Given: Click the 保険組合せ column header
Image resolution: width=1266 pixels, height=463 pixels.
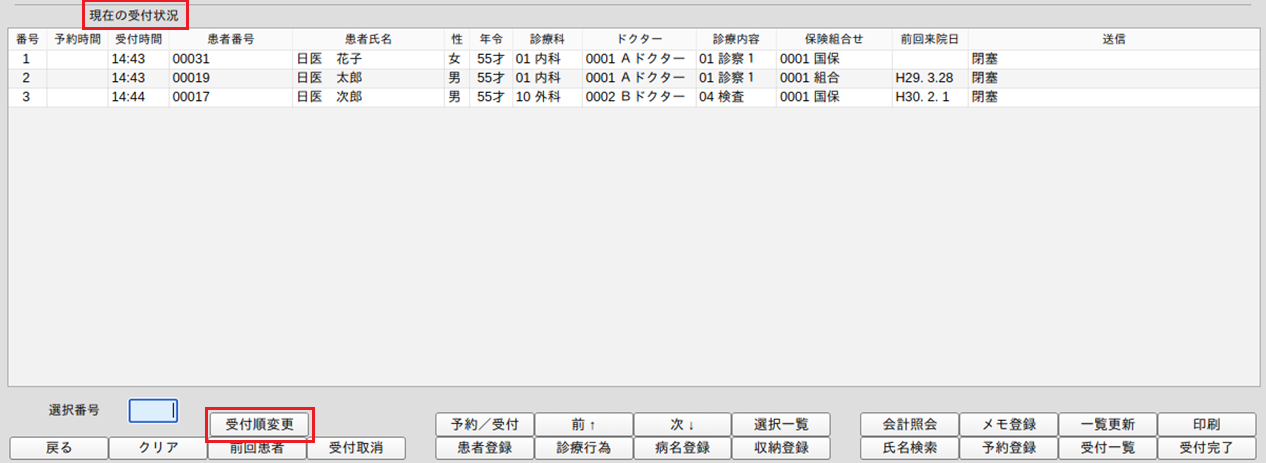Looking at the screenshot, I should [834, 39].
